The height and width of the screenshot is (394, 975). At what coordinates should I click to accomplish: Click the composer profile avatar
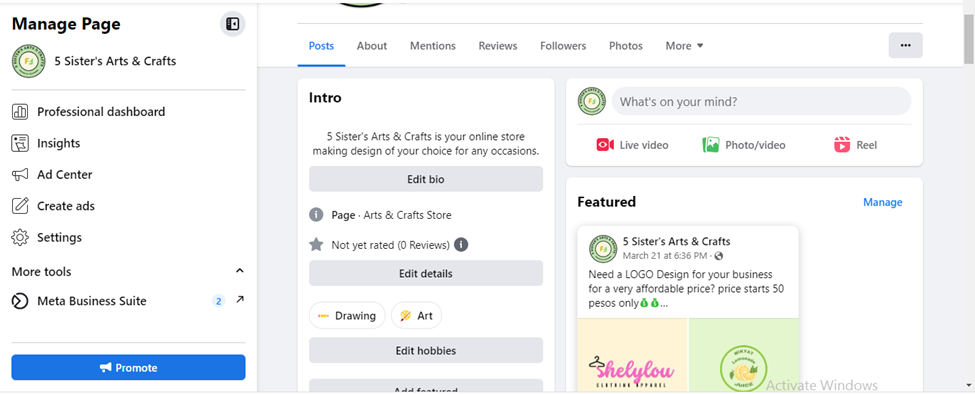[x=592, y=101]
